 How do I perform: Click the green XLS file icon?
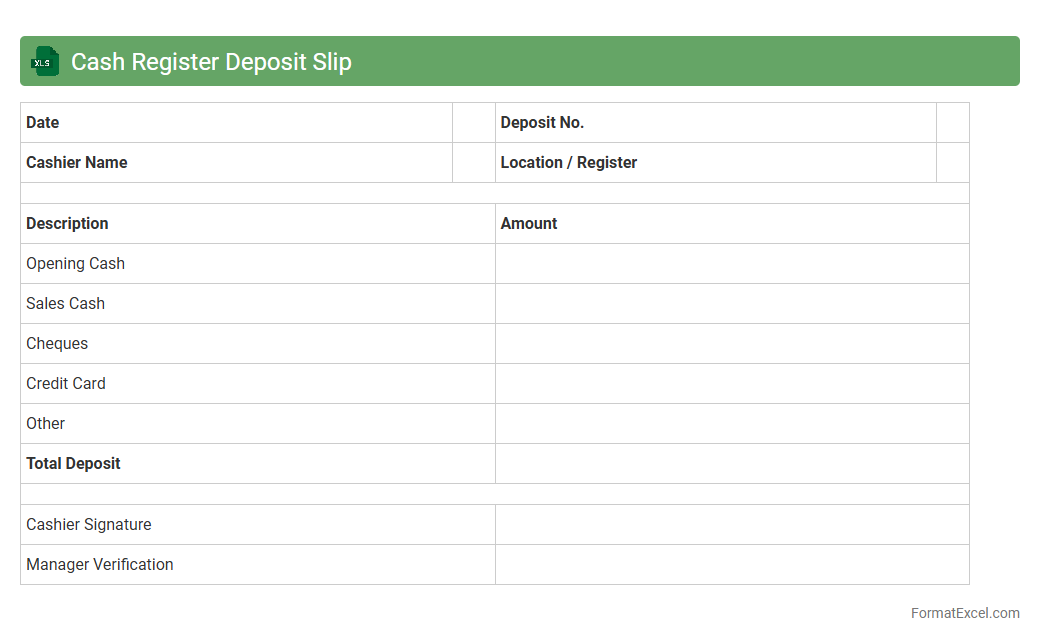[44, 62]
